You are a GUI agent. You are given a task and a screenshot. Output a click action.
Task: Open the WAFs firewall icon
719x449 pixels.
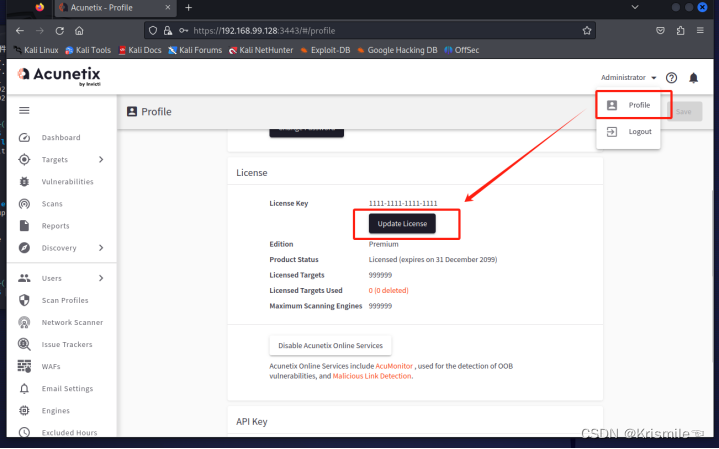pos(24,366)
